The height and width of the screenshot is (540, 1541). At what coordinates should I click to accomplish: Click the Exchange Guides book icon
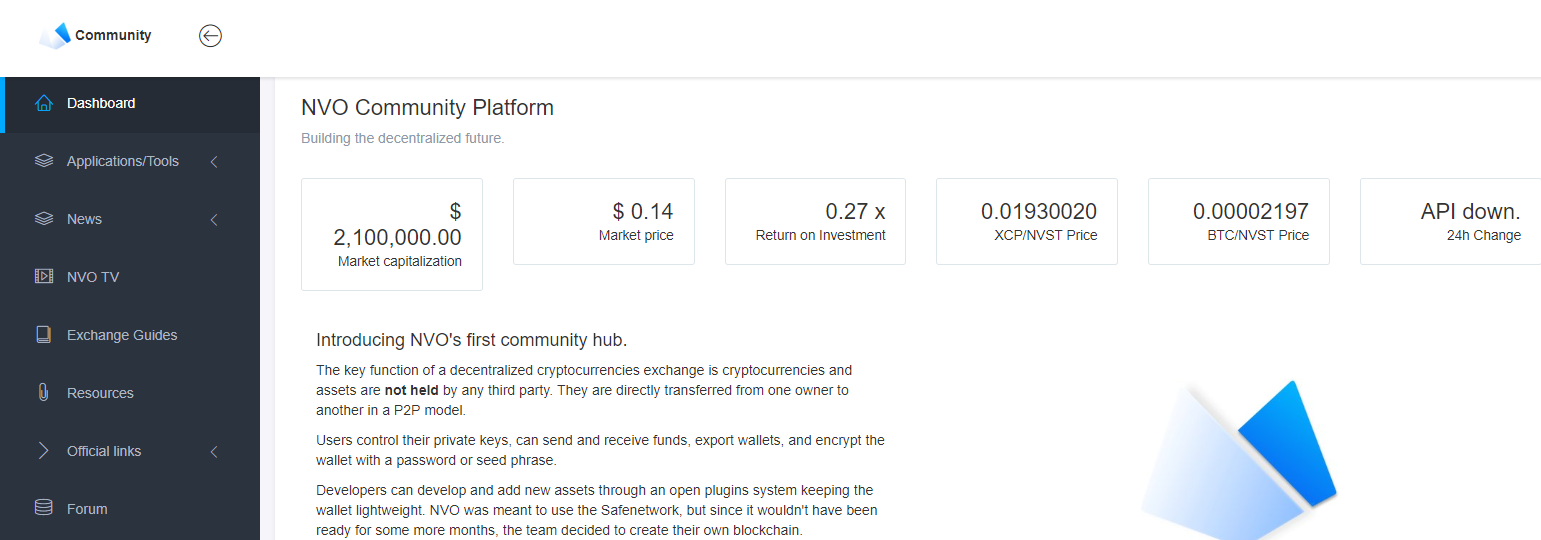pos(43,335)
